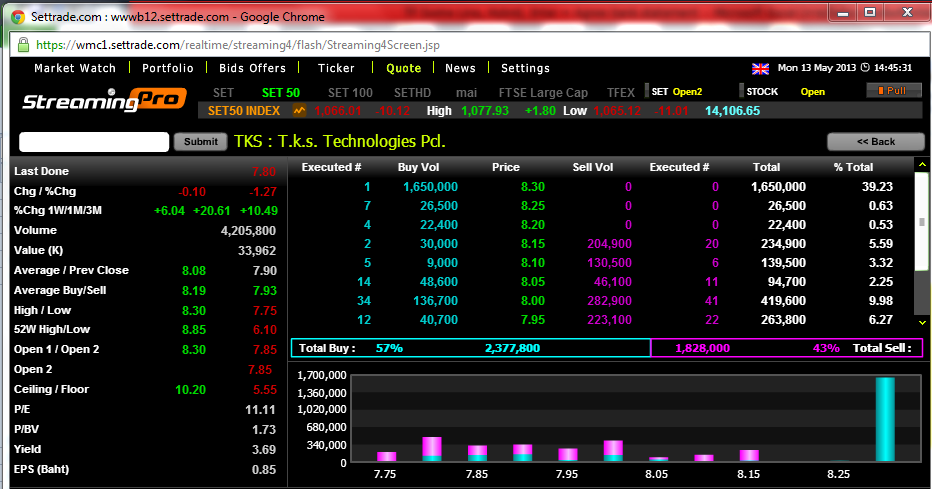Select the SET 50 index tab
The width and height of the screenshot is (932, 489).
281,93
